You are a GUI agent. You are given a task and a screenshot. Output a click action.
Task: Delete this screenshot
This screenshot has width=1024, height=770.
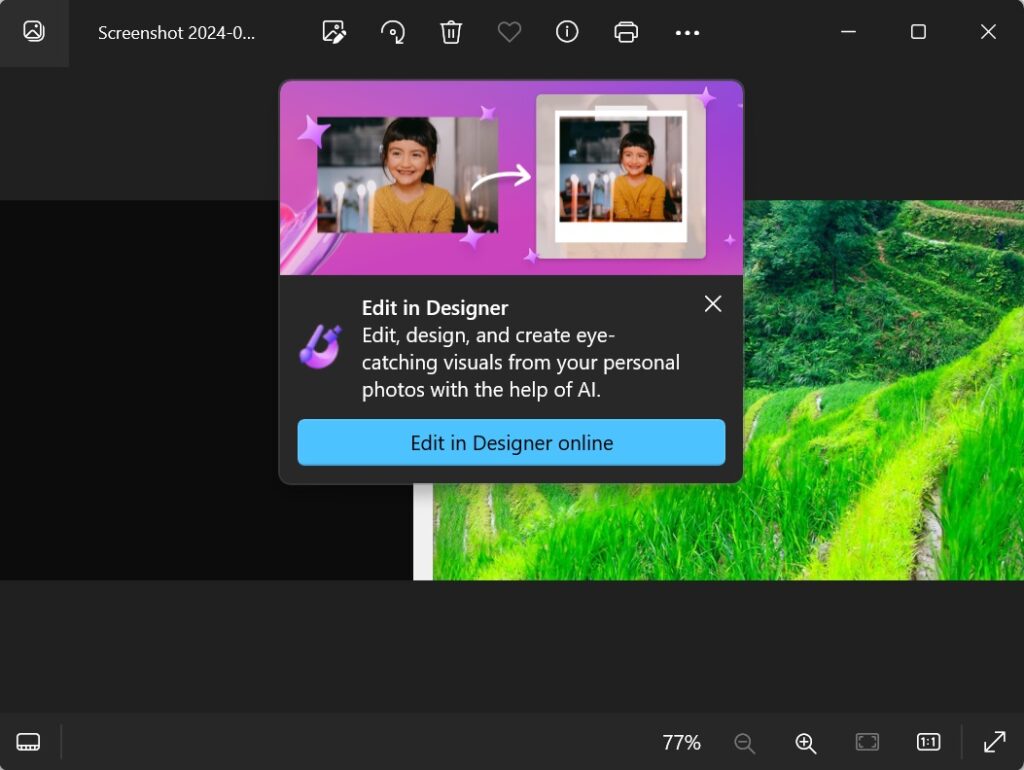(450, 32)
